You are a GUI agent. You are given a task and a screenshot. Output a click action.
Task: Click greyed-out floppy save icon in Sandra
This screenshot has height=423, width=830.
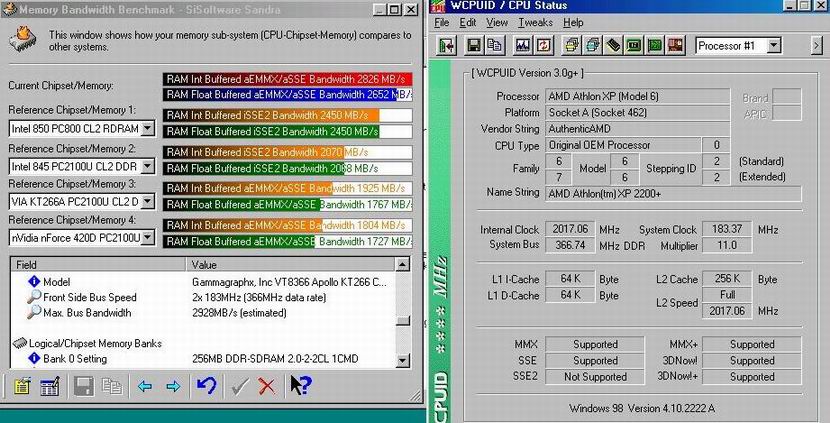84,386
